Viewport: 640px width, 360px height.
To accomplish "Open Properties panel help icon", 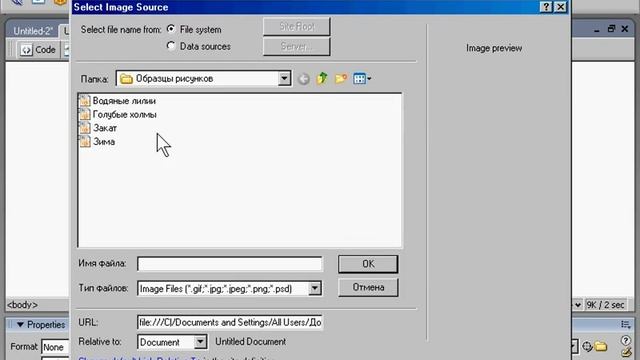I will 626,340.
